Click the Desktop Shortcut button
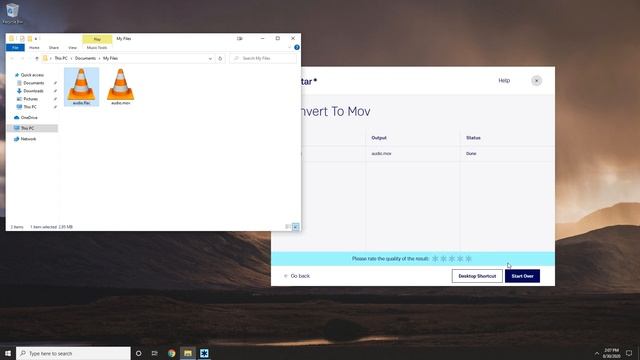The height and width of the screenshot is (360, 640). point(477,276)
